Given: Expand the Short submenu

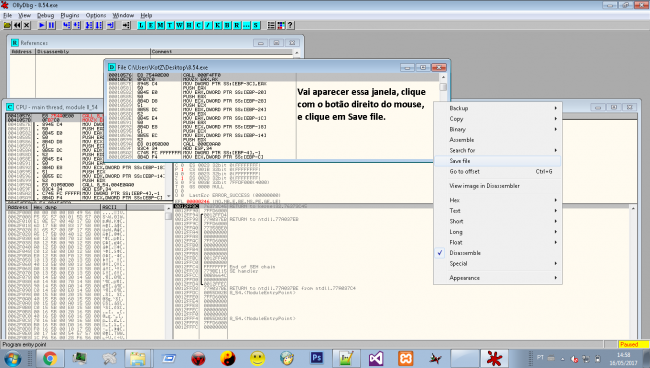Looking at the screenshot, I should (x=497, y=221).
